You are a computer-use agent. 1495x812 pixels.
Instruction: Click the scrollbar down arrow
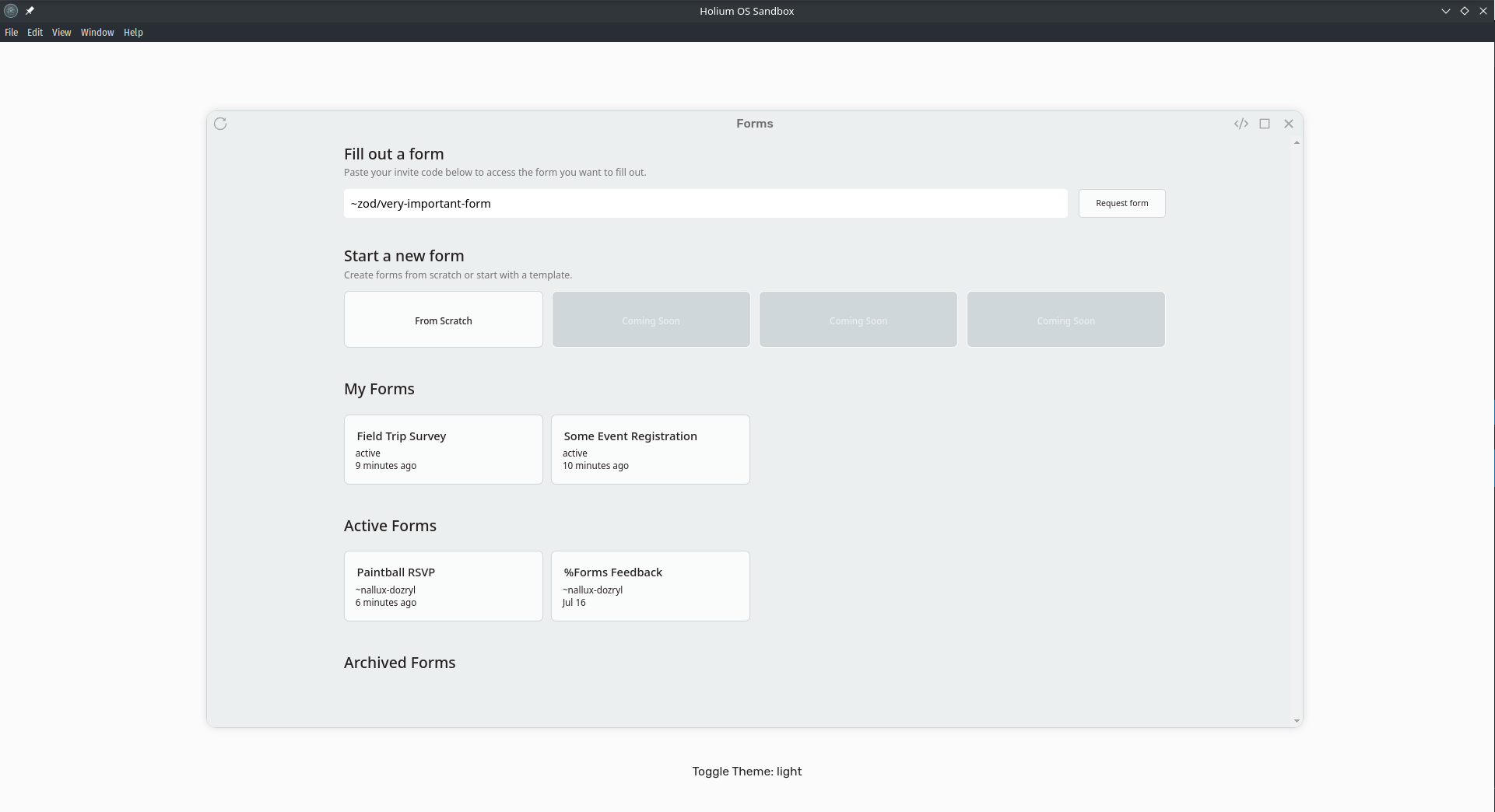point(1296,720)
